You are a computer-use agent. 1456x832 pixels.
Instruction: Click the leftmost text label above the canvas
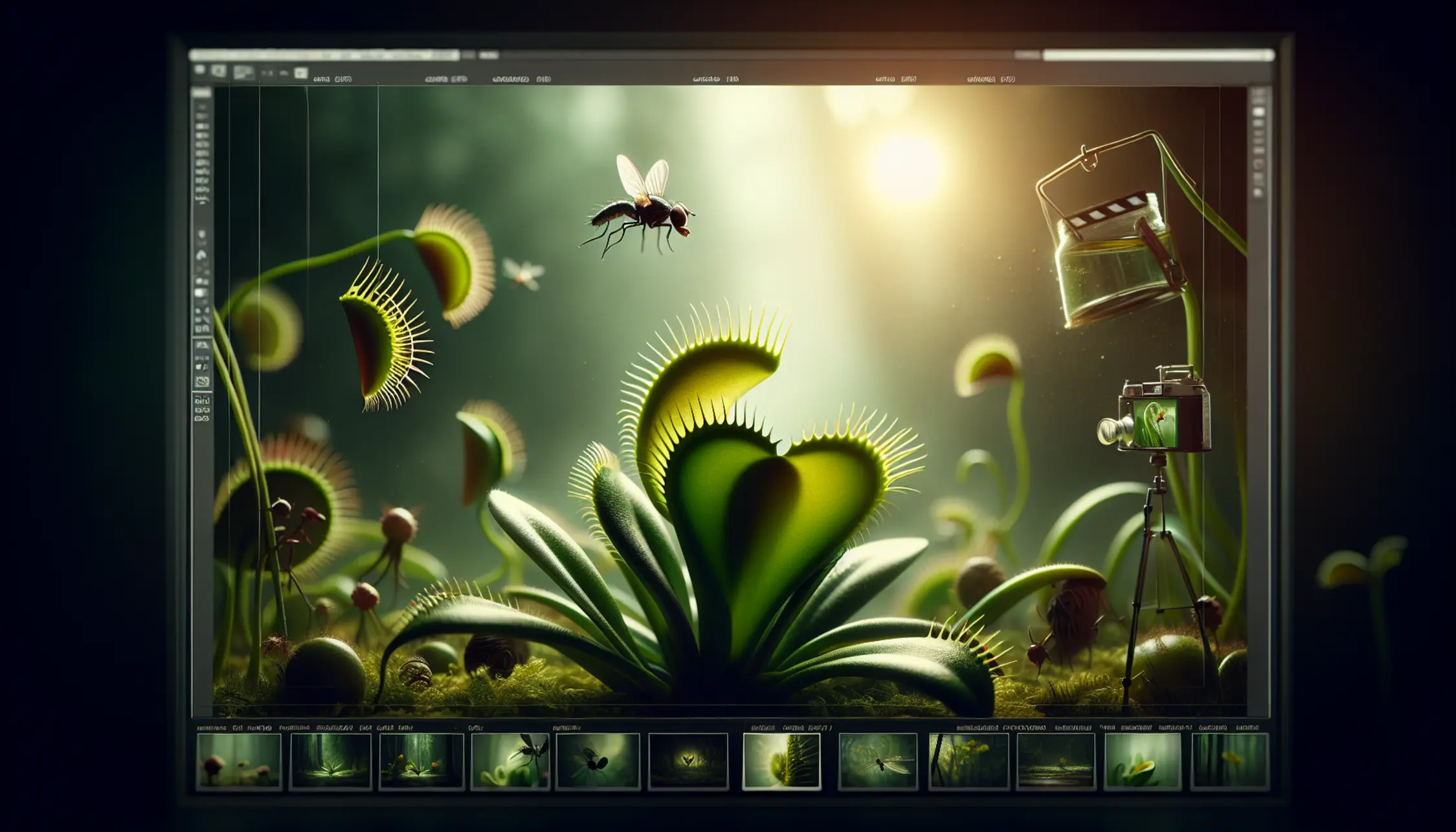click(x=332, y=80)
